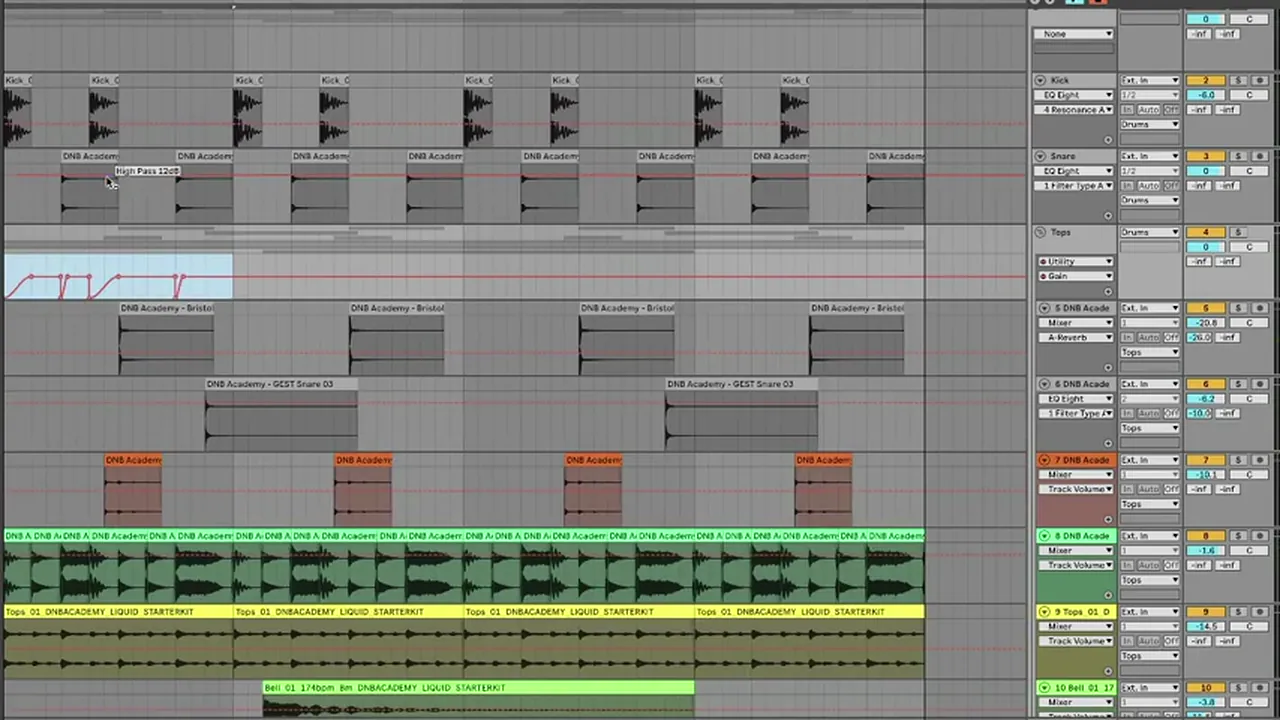
Task: Open the None dropdown in the uppermost track header
Action: [1073, 34]
